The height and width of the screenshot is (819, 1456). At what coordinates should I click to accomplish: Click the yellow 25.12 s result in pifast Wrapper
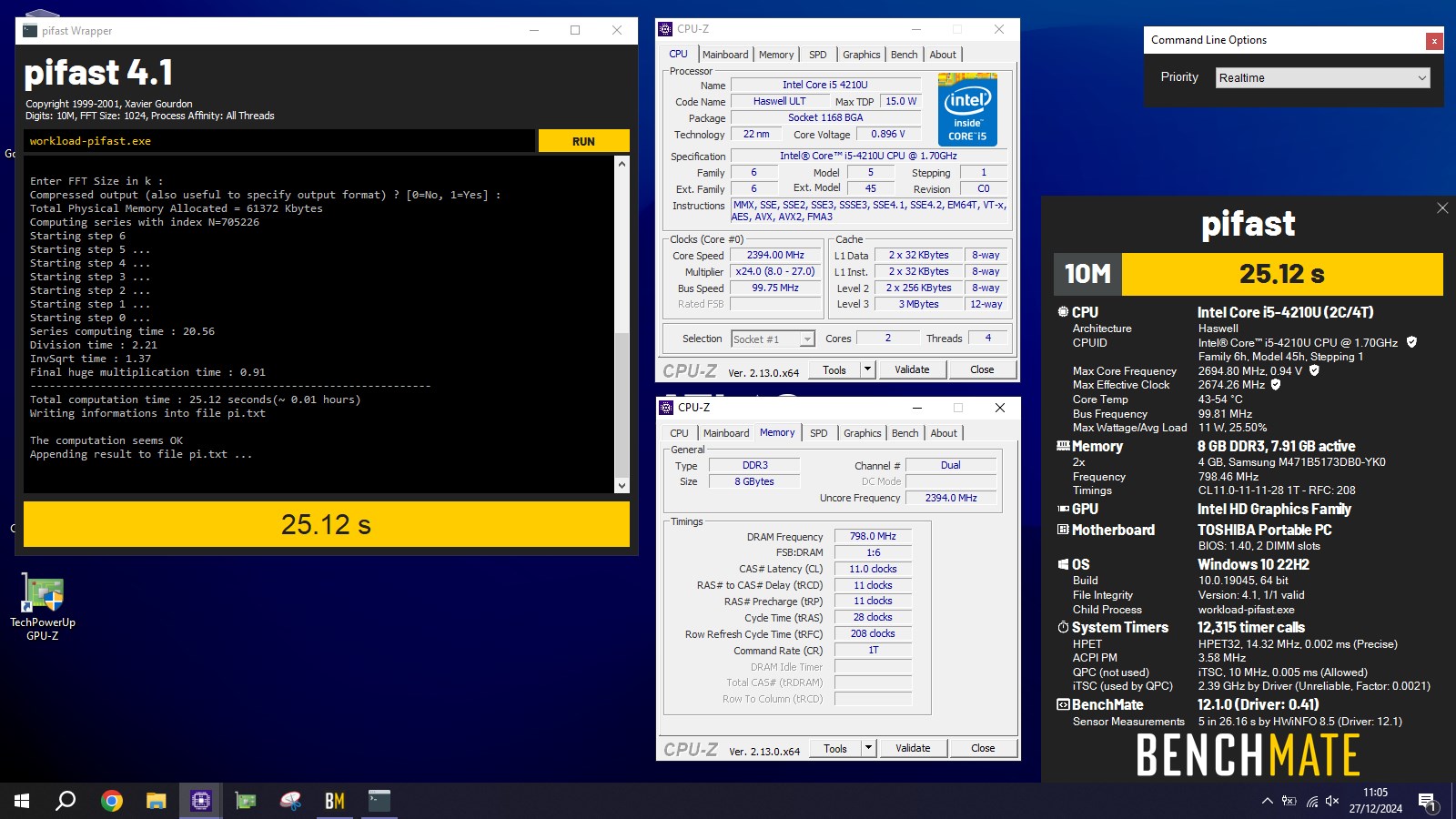click(x=326, y=524)
